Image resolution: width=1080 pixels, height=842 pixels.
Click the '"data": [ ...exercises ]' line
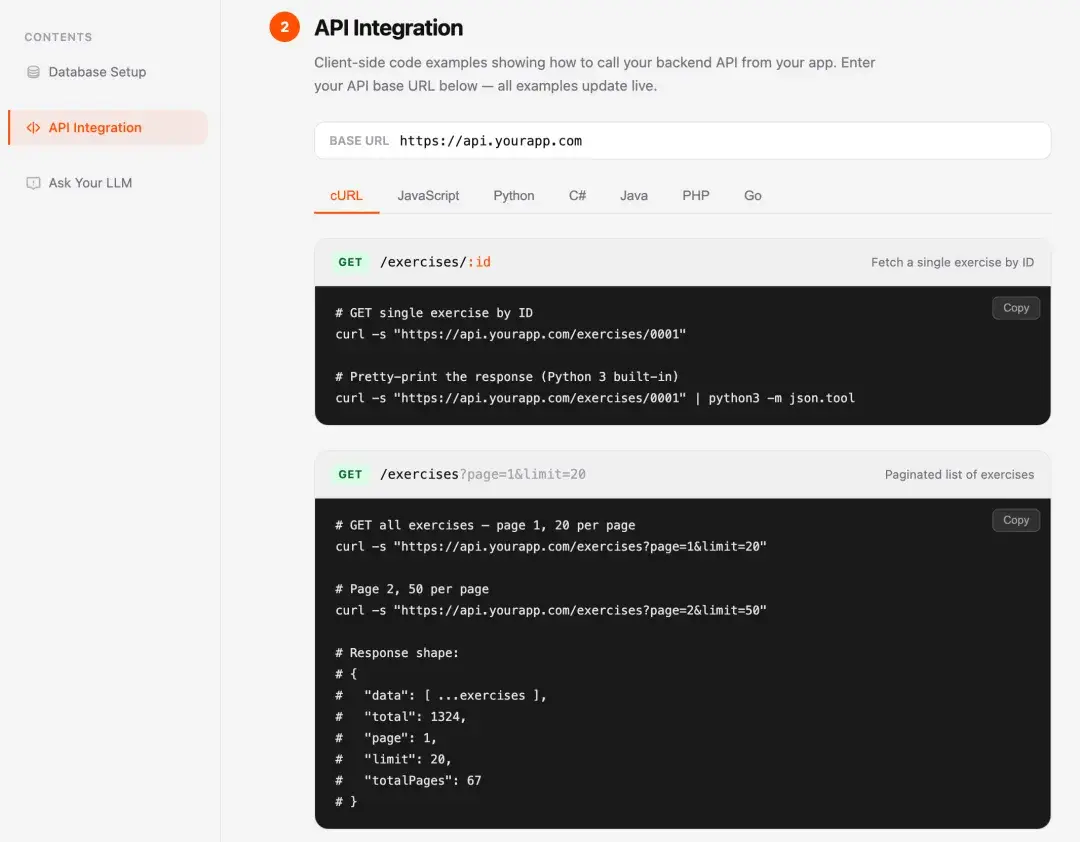click(441, 696)
